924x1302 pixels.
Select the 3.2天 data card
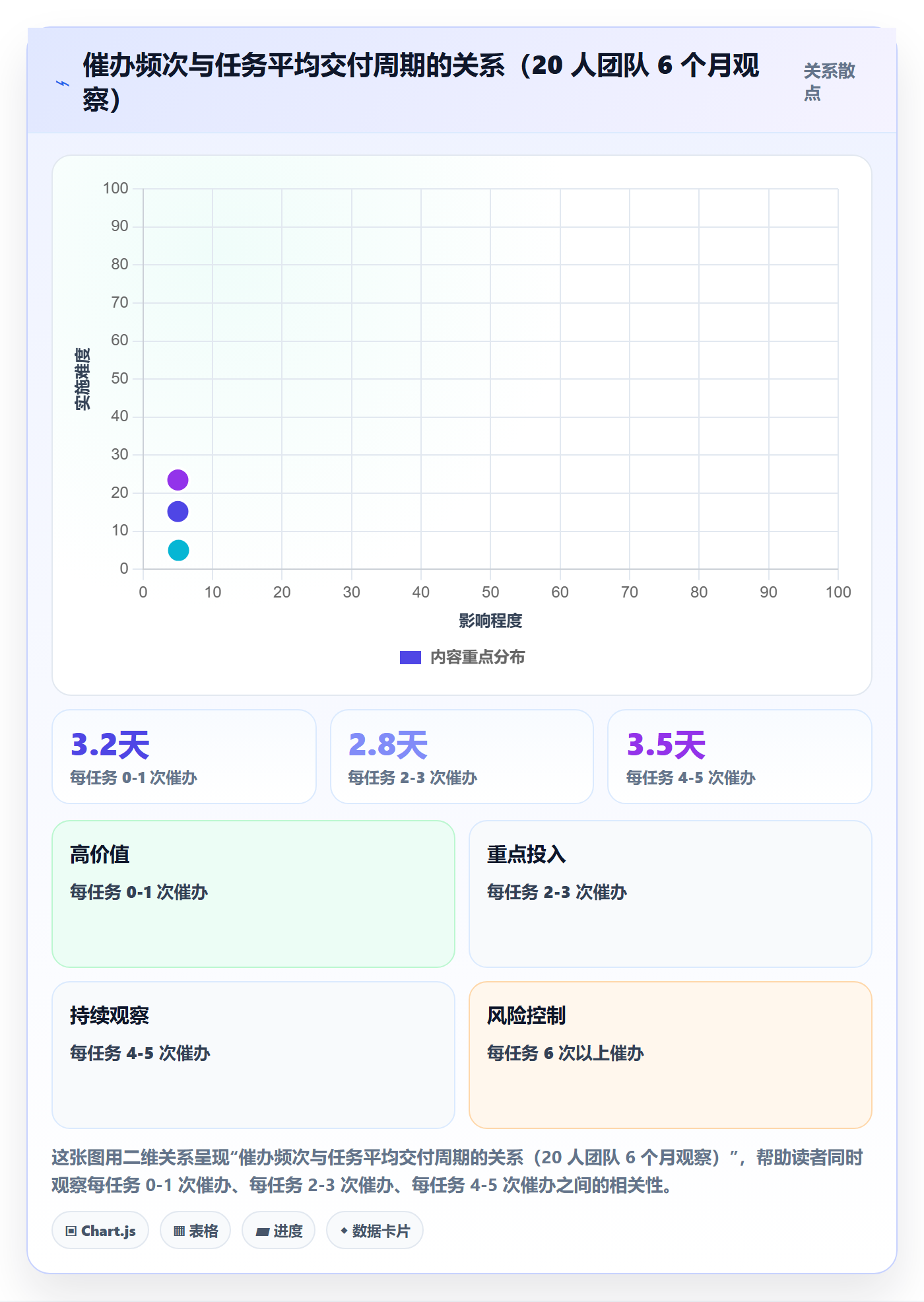click(x=184, y=757)
